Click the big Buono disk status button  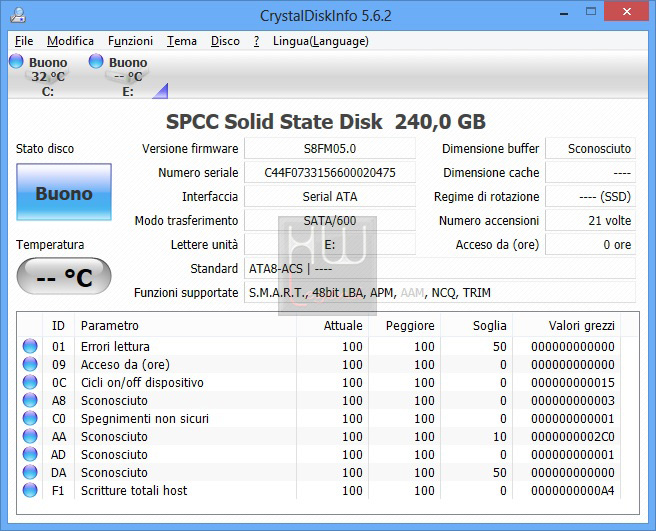tap(64, 192)
